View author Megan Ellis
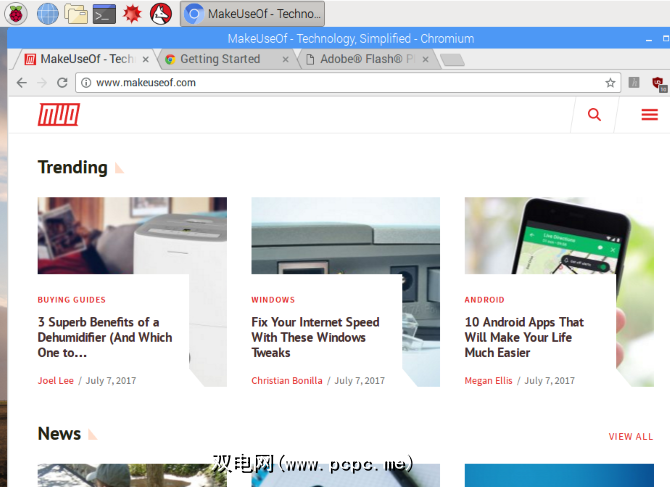 pyautogui.click(x=488, y=381)
